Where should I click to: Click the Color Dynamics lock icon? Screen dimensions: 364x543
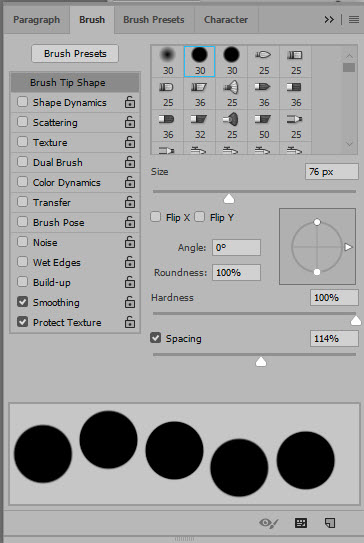[130, 182]
